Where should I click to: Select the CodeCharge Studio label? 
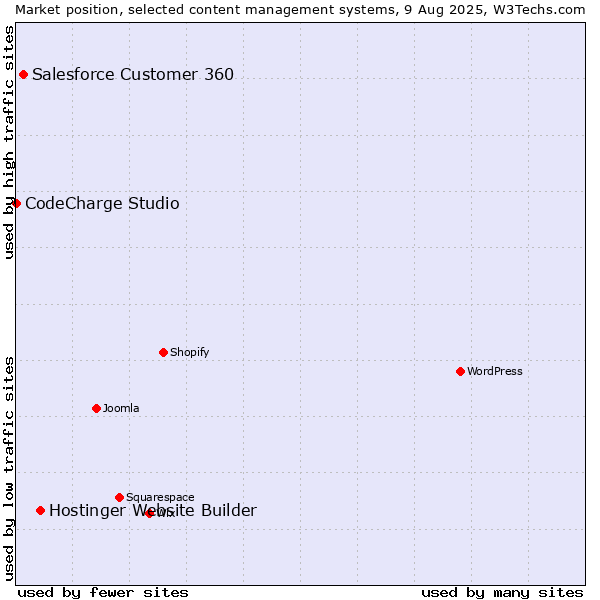(x=102, y=203)
